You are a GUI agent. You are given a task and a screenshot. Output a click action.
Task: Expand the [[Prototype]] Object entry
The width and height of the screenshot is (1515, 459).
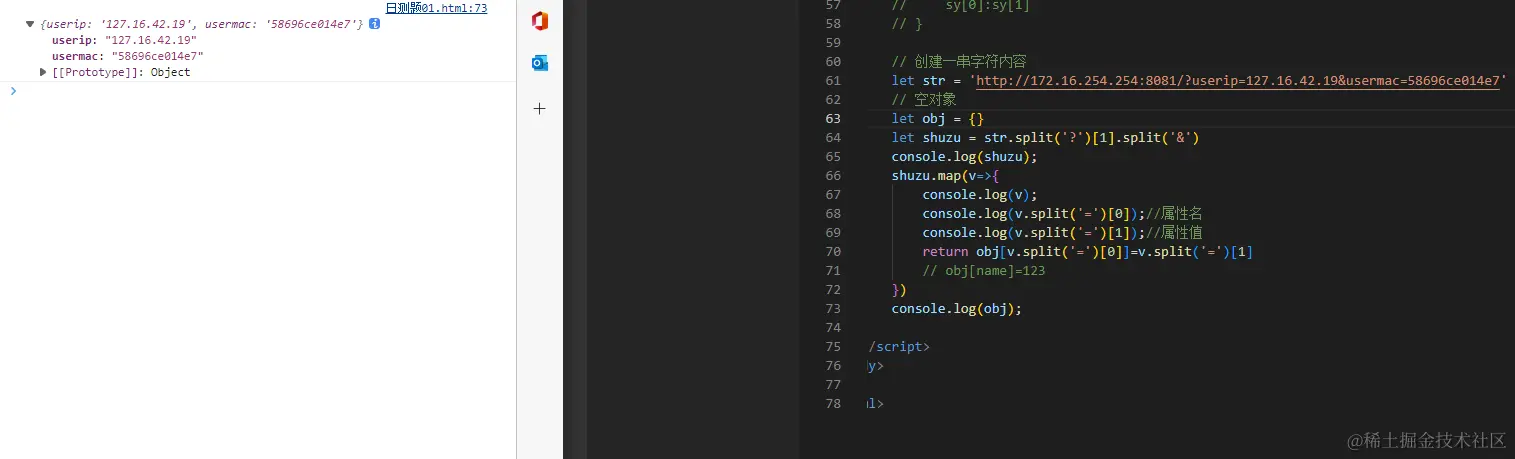44,72
